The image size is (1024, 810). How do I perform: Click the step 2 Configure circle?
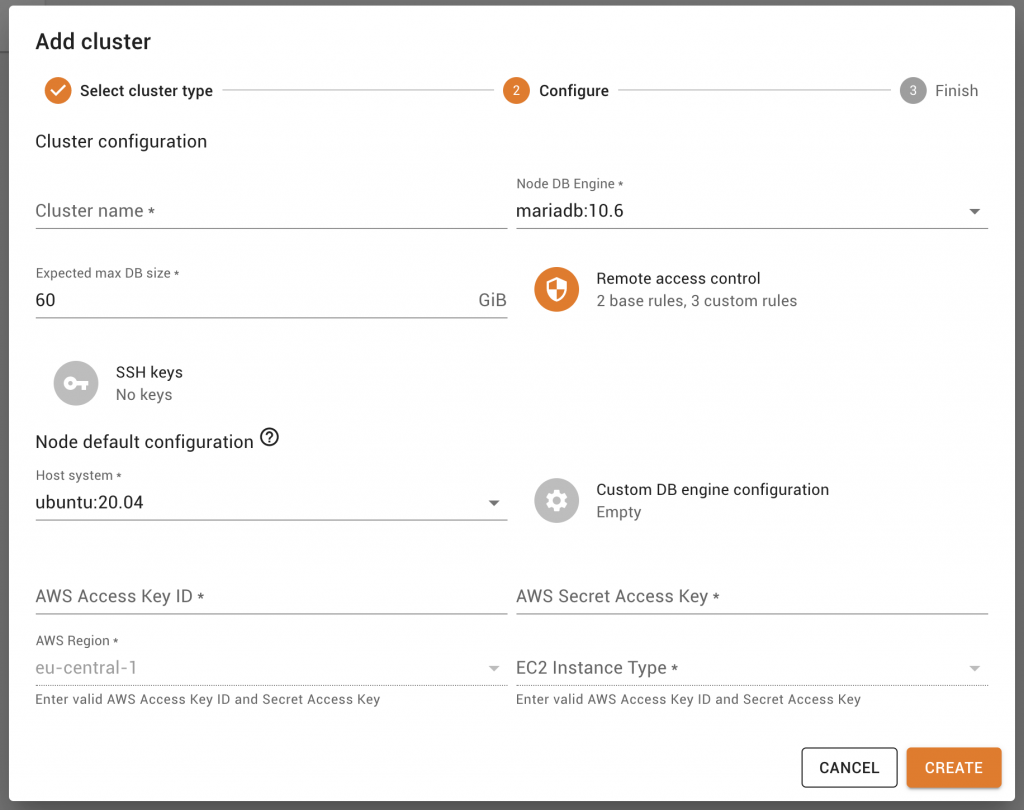(516, 90)
